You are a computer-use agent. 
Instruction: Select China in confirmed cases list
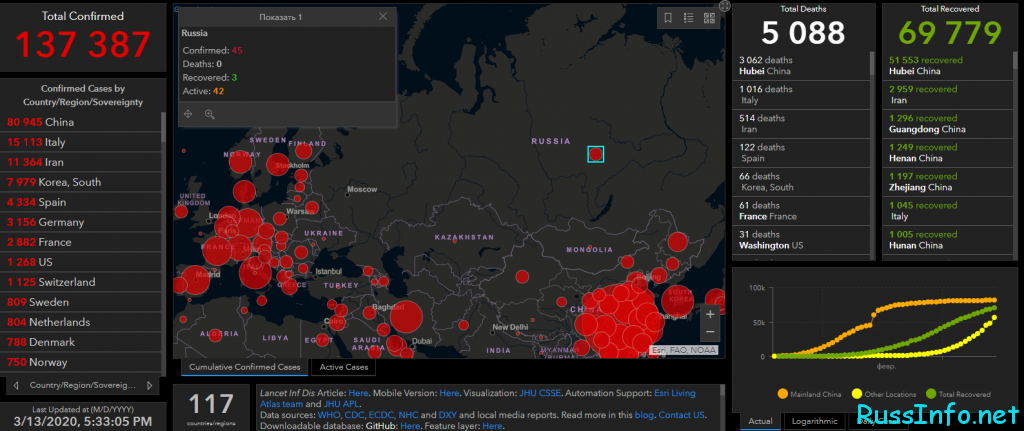point(81,122)
